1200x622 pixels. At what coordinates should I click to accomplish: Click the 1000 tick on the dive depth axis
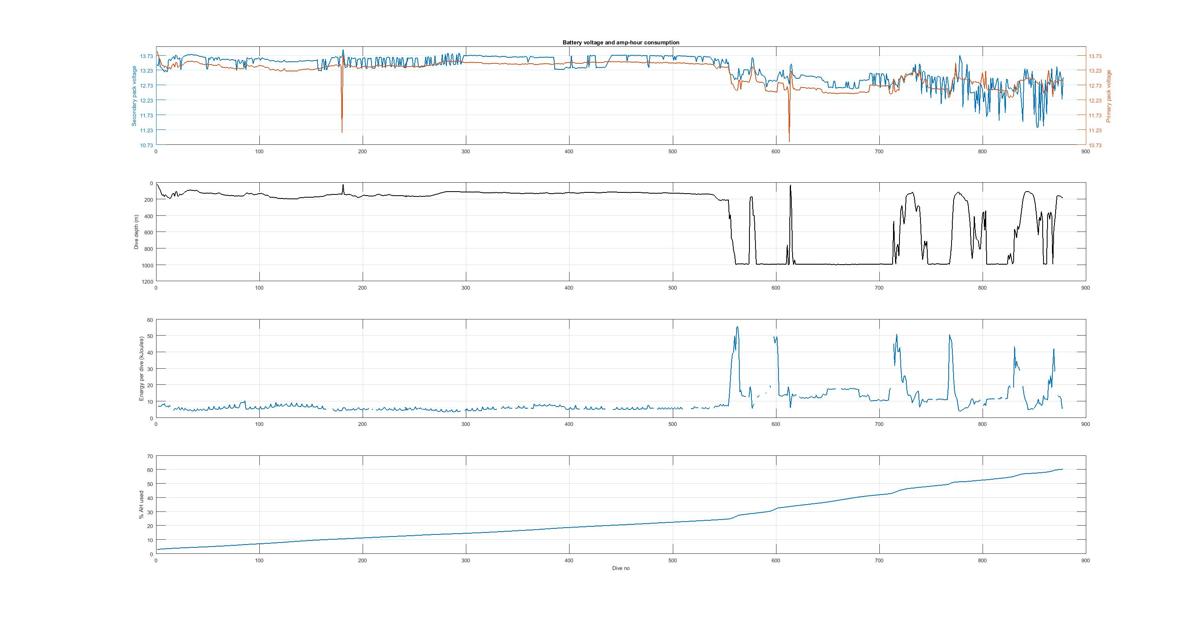[x=148, y=265]
